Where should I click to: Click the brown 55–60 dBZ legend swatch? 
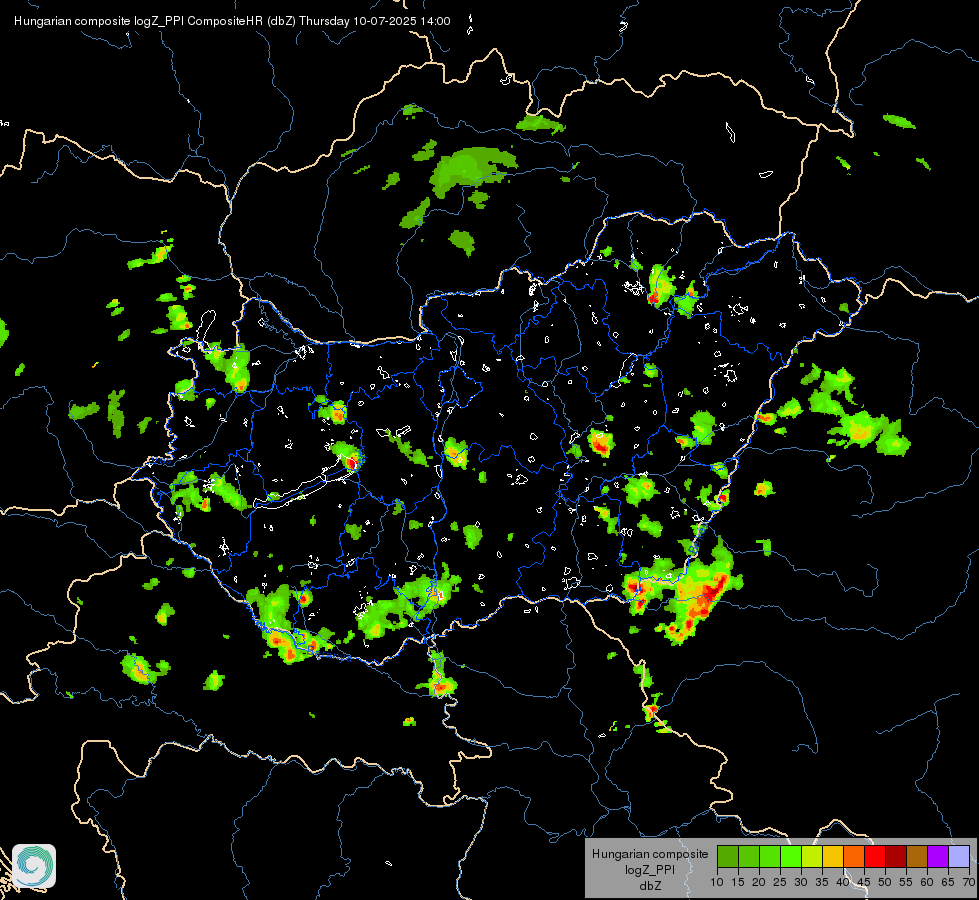pos(917,856)
